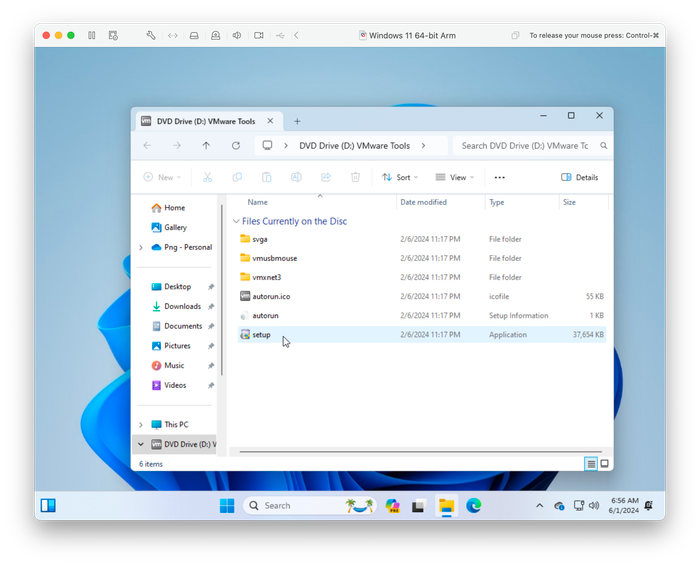Open VMware settings wrench icon
This screenshot has height=566, width=700.
(151, 35)
